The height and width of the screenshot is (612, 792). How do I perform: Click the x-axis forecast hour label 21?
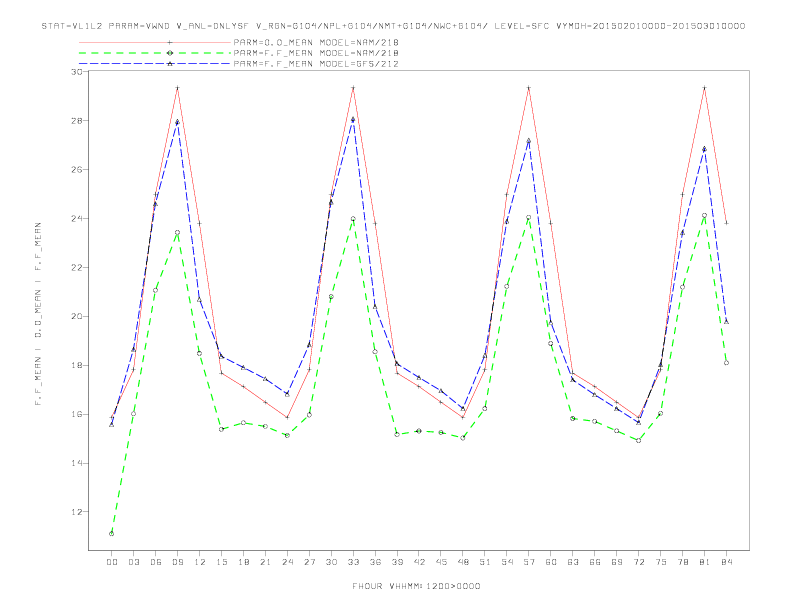265,562
